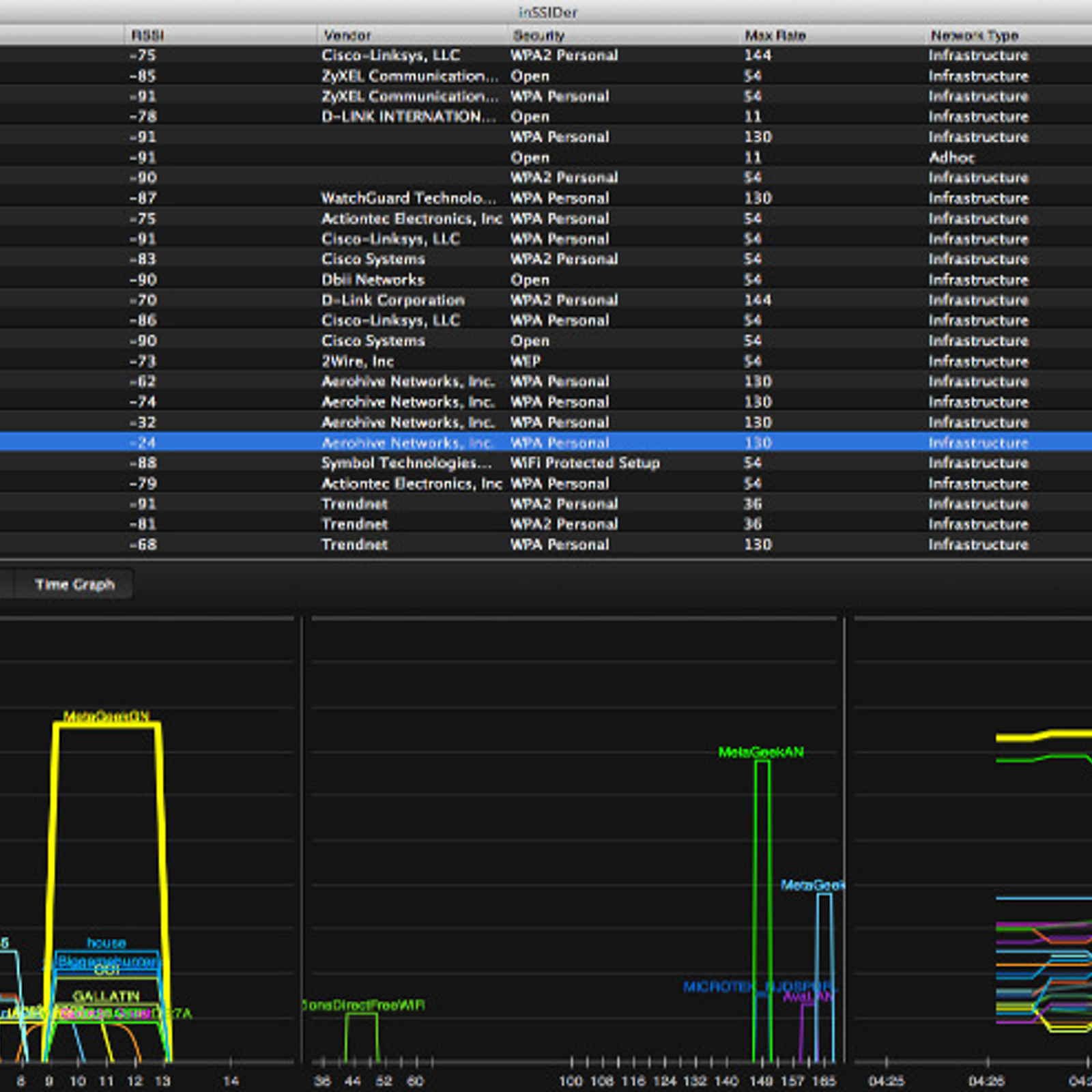Select the Aerohive Networks row with RSSI -74
The width and height of the screenshot is (1092, 1092).
coord(546,402)
